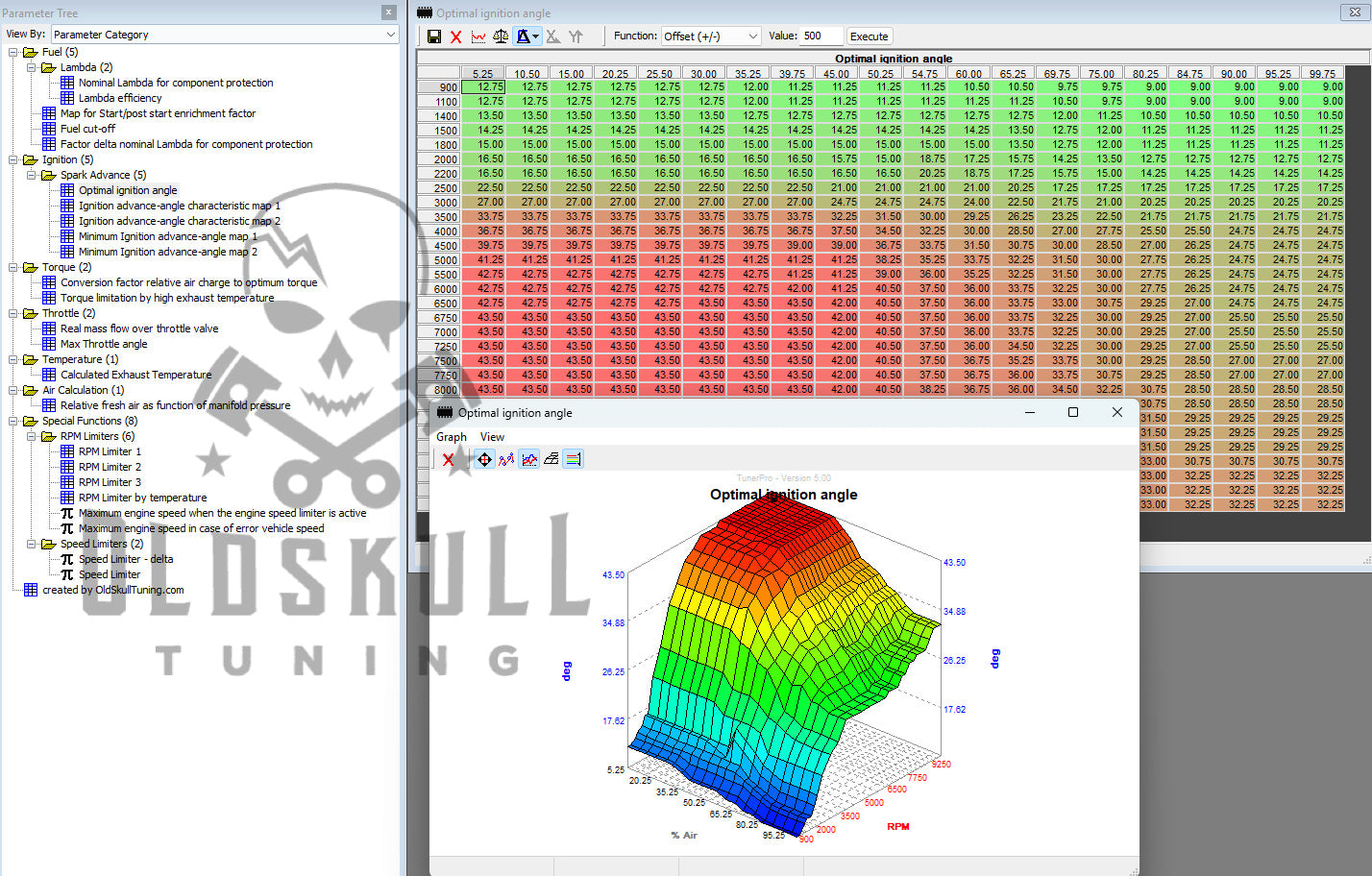This screenshot has height=876, width=1372.
Task: Click the red X icon in graph toolbar
Action: 448,459
